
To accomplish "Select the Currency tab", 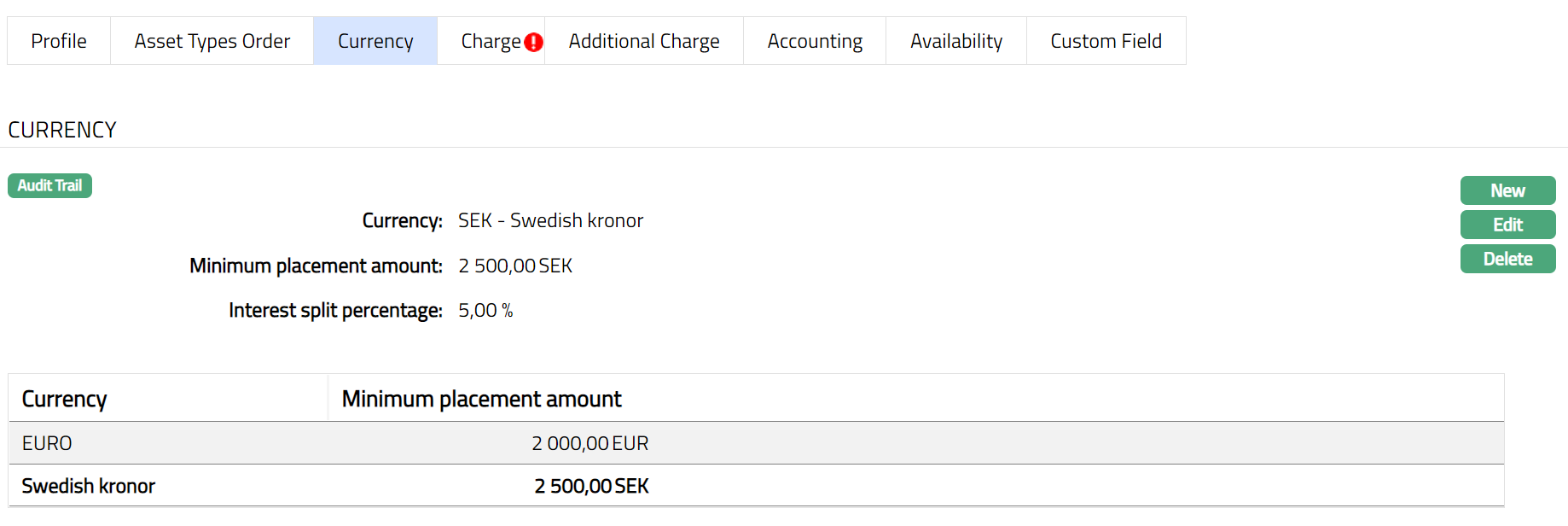I will 375,41.
